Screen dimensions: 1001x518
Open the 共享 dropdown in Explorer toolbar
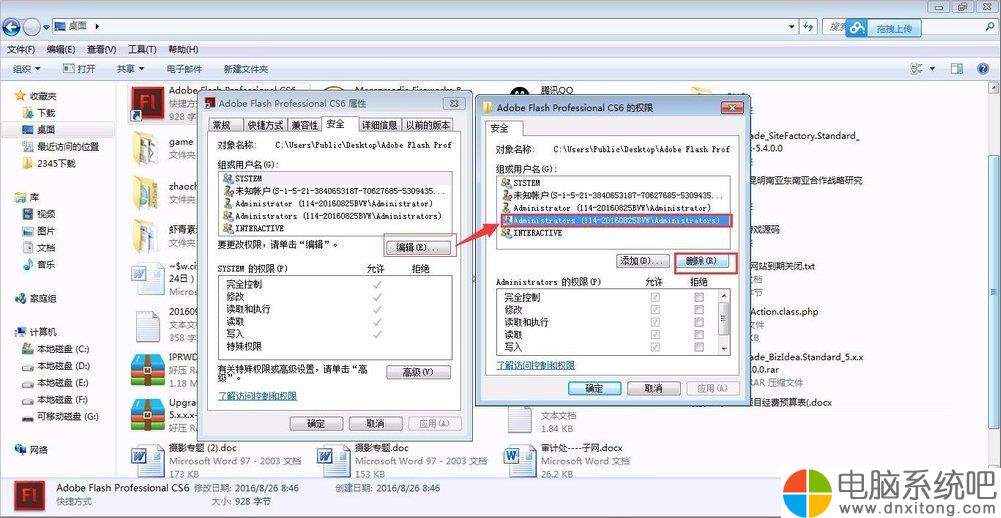pos(130,68)
